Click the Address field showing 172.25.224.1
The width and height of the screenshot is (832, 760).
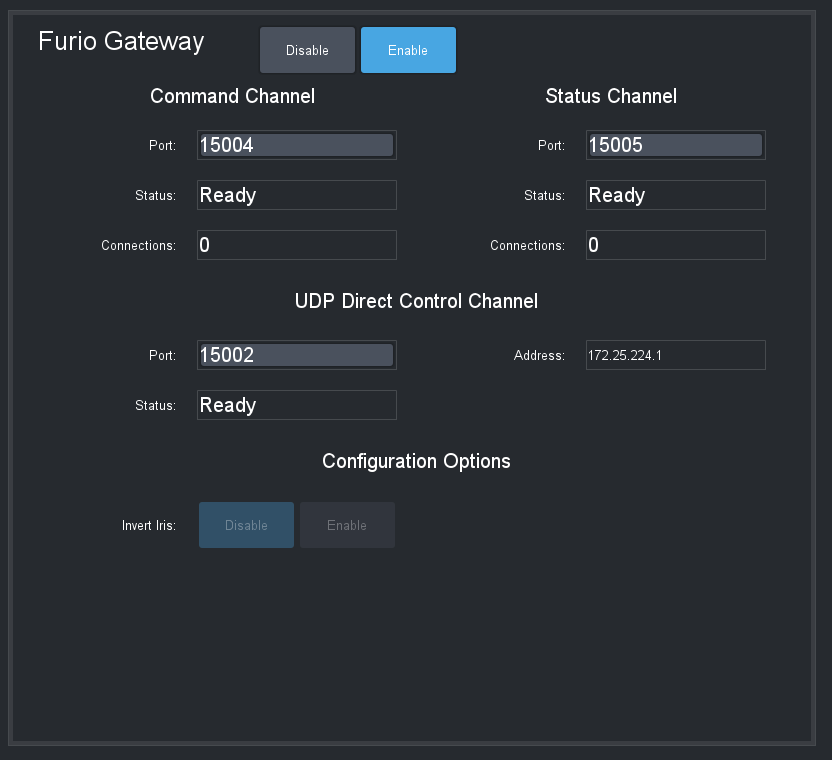coord(675,354)
